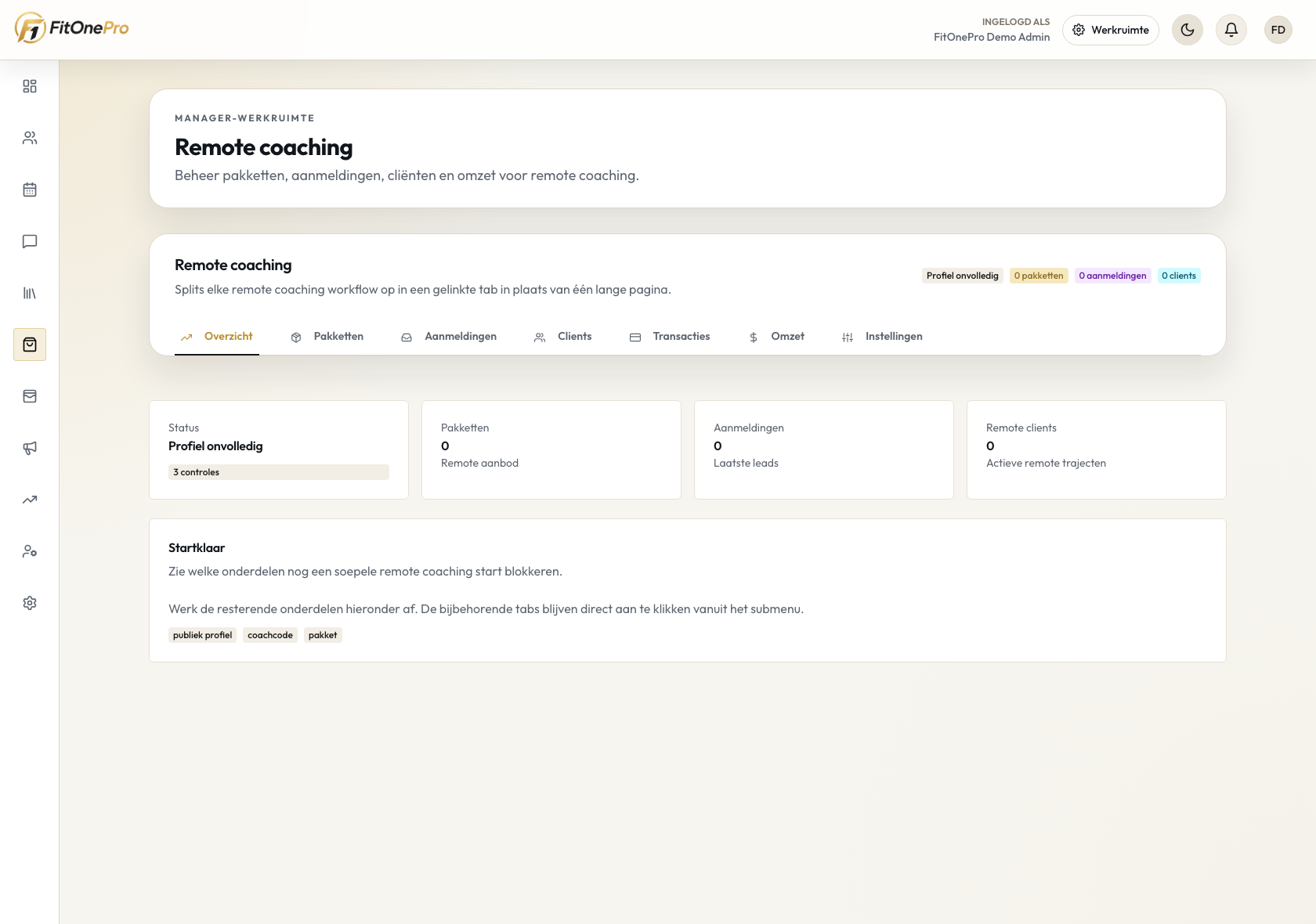Open the settings gear icon in sidebar
Viewport: 1316px width, 924px height.
30,603
